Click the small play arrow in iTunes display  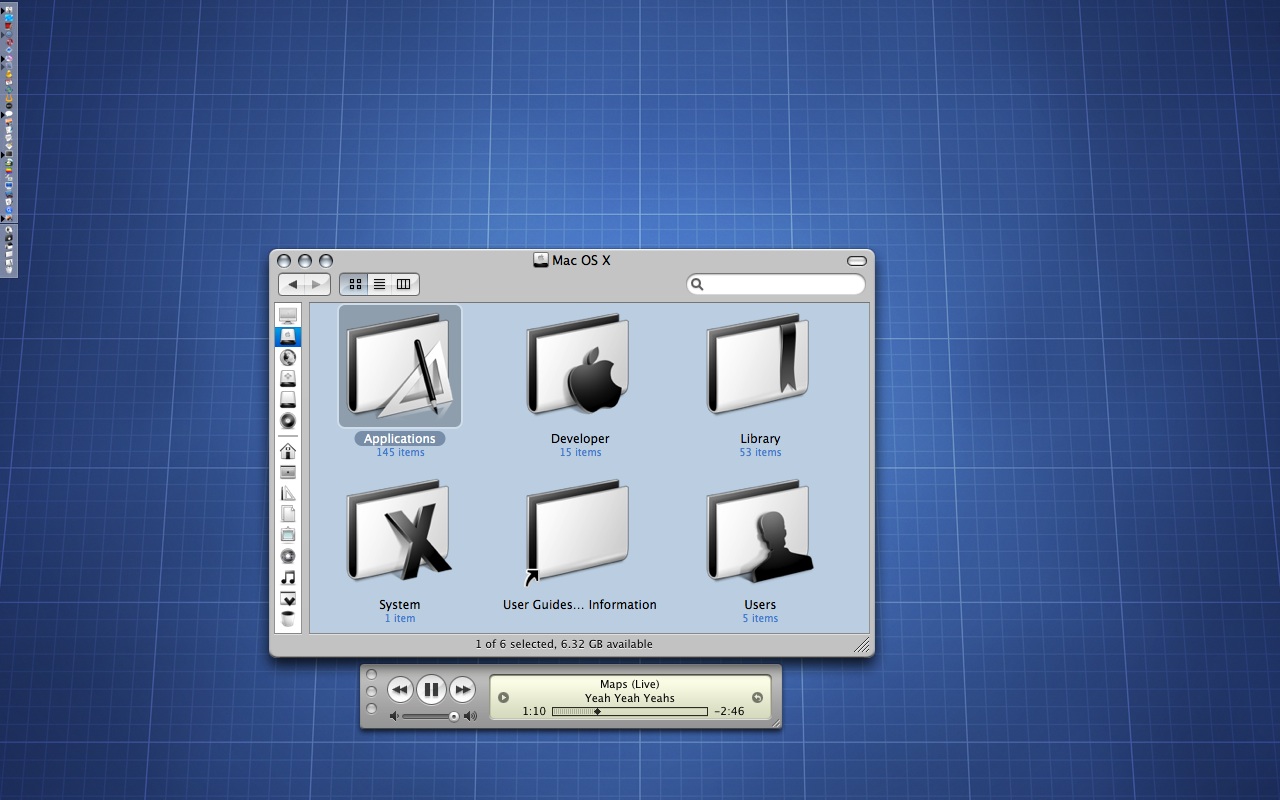pyautogui.click(x=503, y=698)
